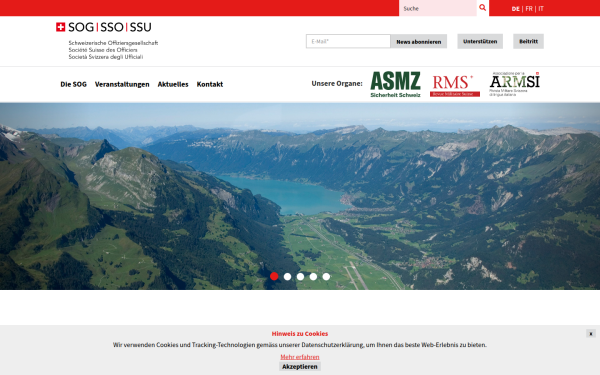Select the fourth slider dot
The image size is (600, 375).
313,276
